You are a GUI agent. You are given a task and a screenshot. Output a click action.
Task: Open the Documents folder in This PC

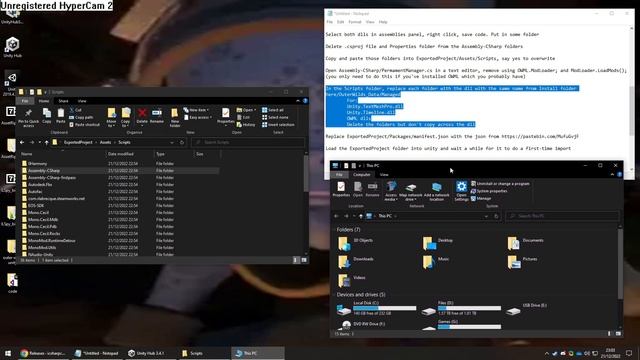tap(526, 242)
